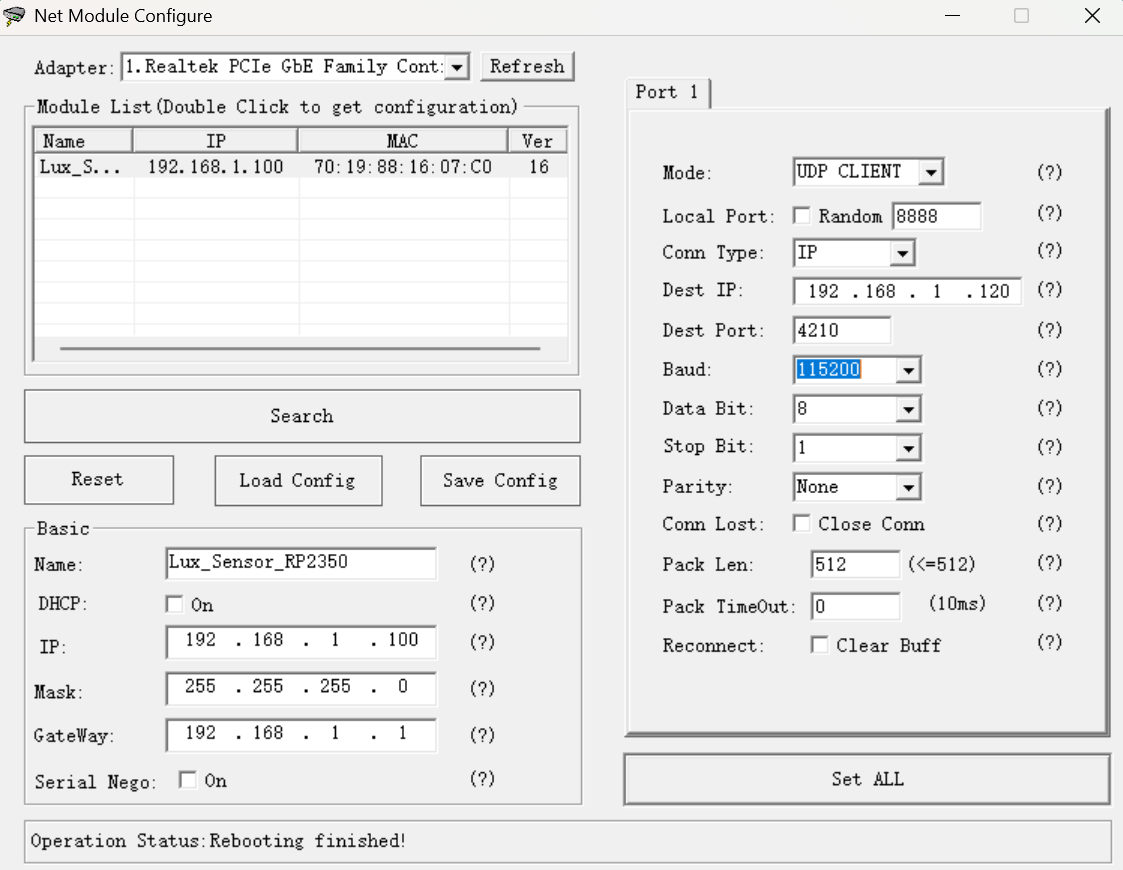Screen dimensions: 1123x870
Task: Click the Set ALL button
Action: tap(867, 779)
